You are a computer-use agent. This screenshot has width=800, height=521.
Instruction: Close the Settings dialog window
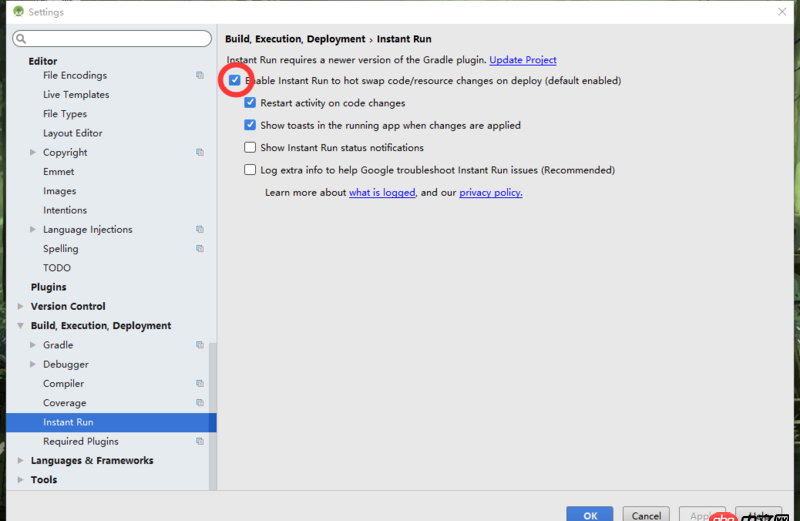(x=782, y=12)
